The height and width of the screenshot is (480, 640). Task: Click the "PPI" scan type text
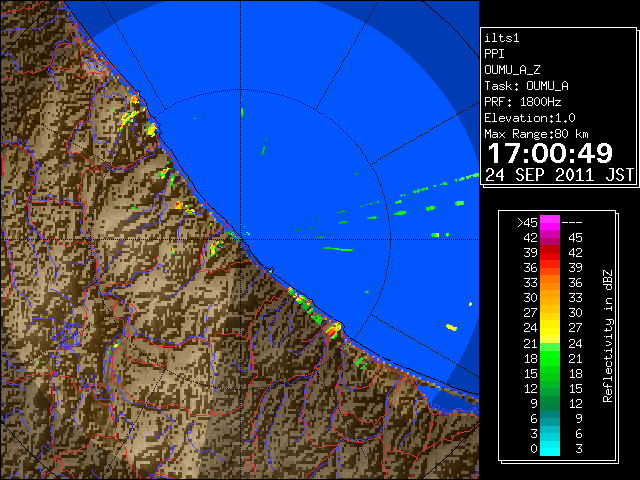pos(494,54)
